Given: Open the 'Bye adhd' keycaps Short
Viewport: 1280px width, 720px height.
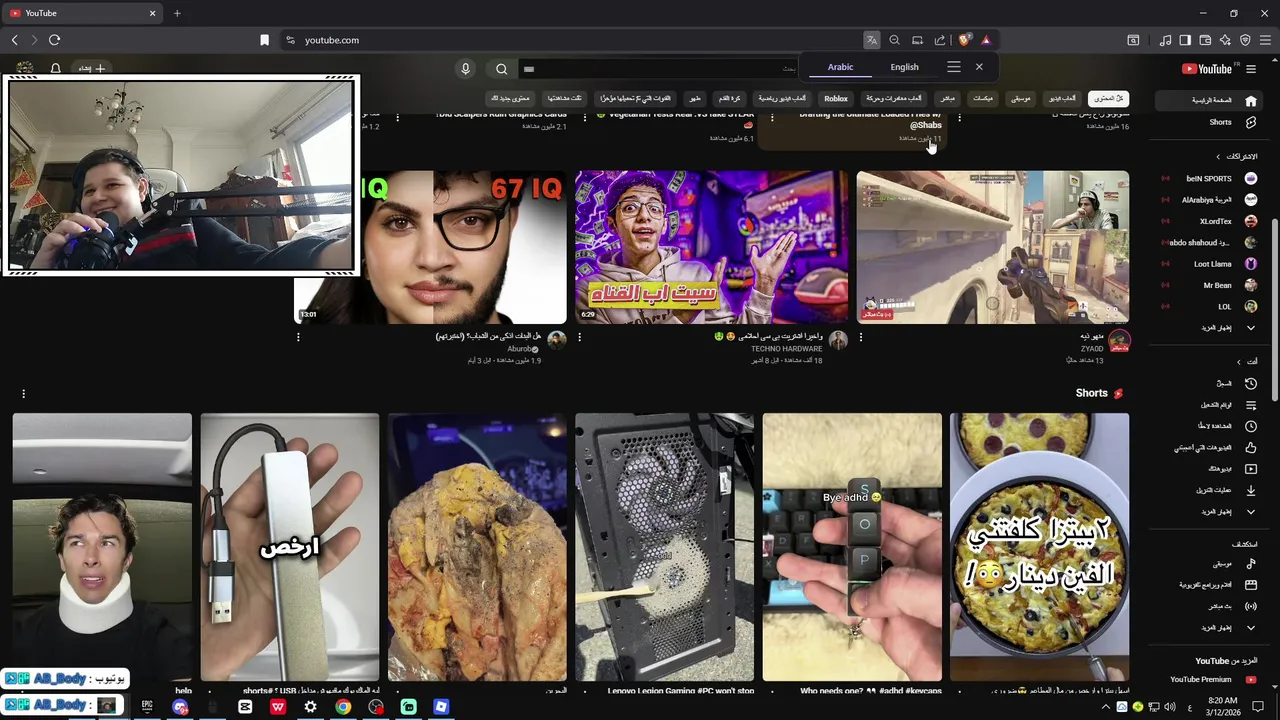Looking at the screenshot, I should point(852,547).
